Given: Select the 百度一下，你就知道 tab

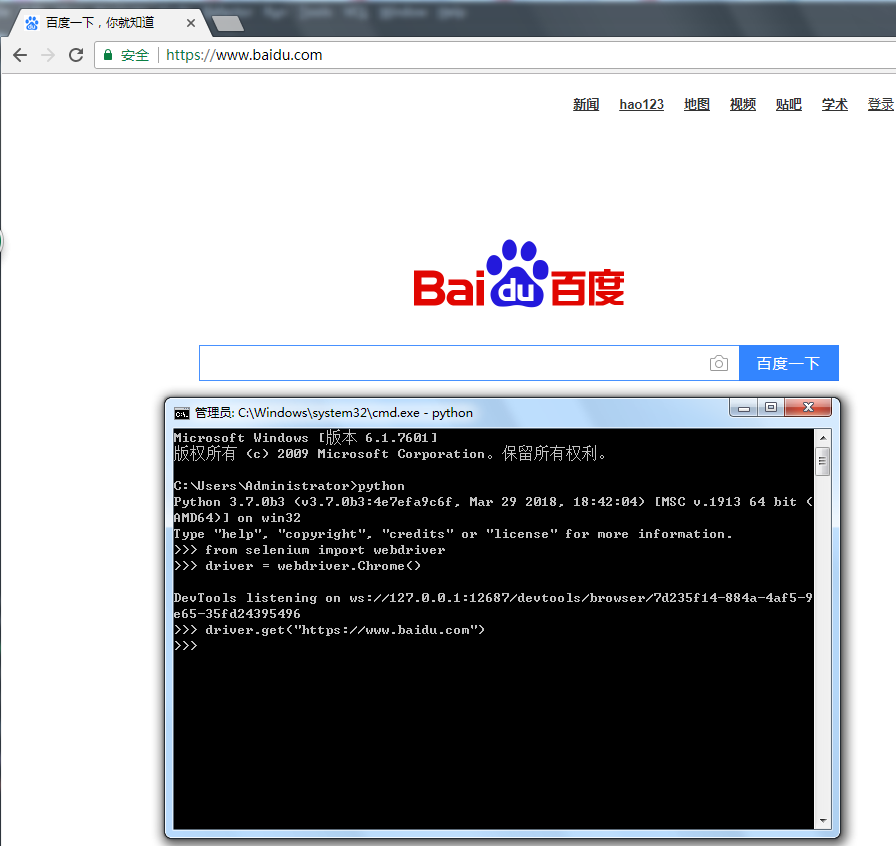Looking at the screenshot, I should click(x=109, y=23).
